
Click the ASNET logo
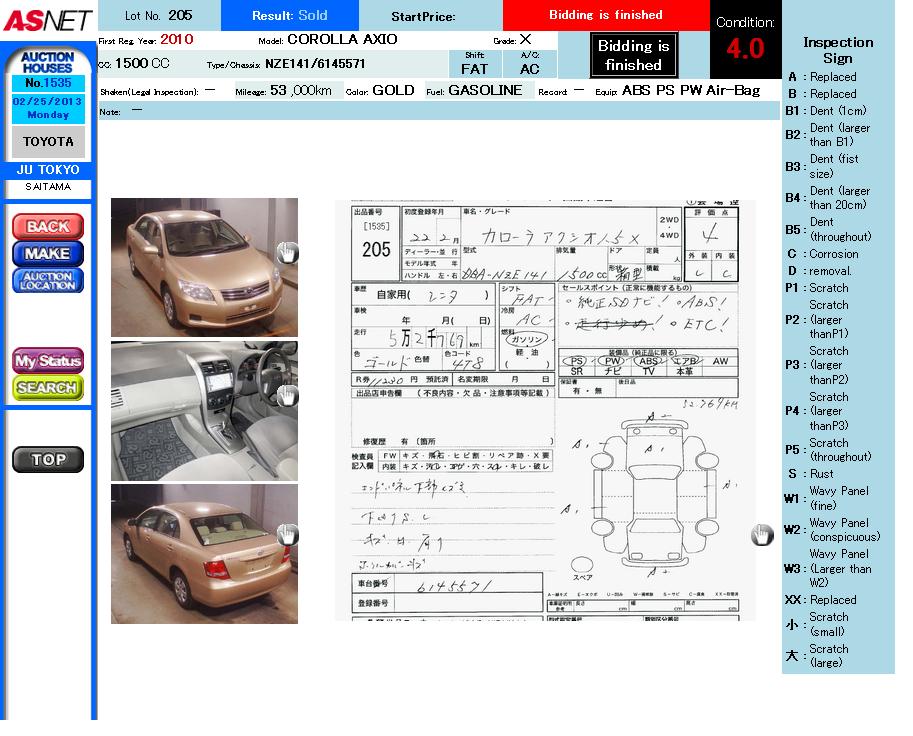(47, 19)
